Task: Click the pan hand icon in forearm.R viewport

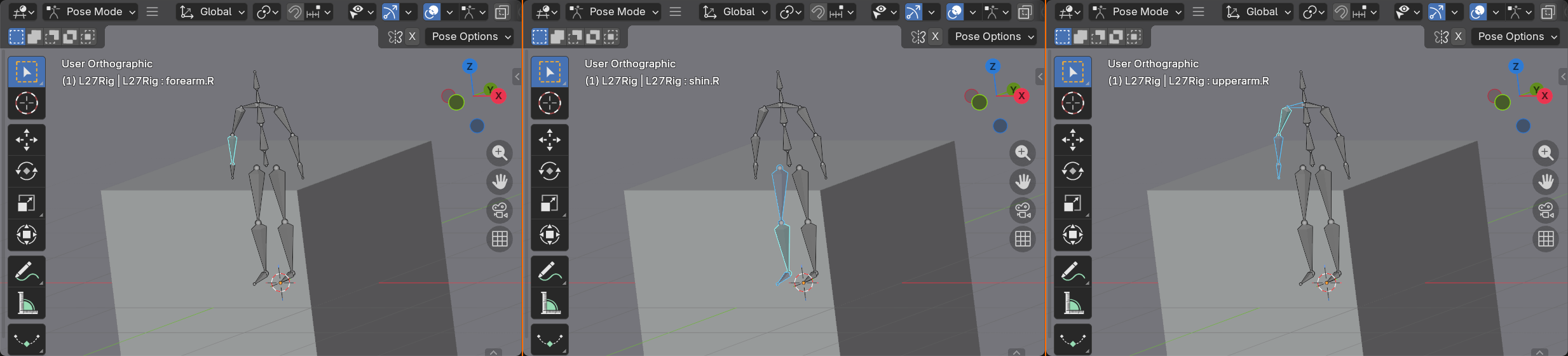Action: pyautogui.click(x=500, y=182)
